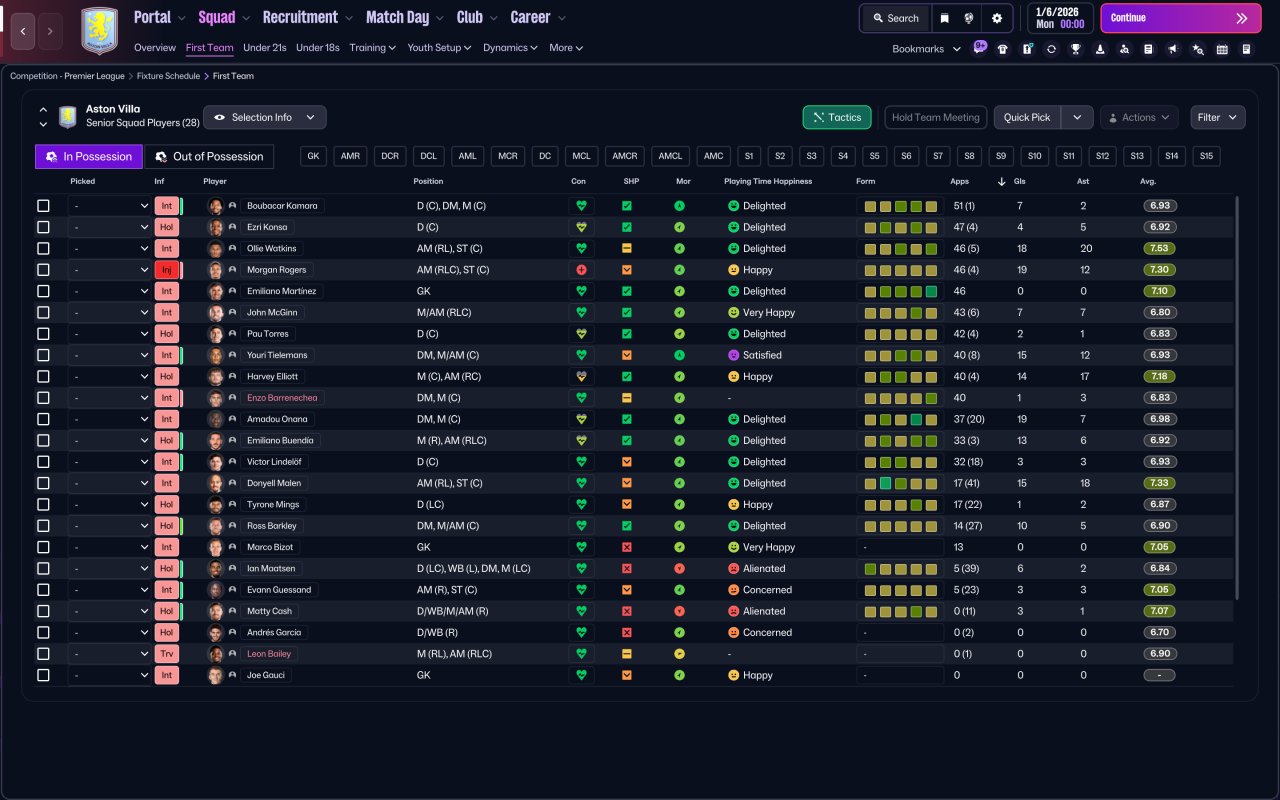
Task: Open the Picked dropdown for John McGinn
Action: [x=109, y=313]
